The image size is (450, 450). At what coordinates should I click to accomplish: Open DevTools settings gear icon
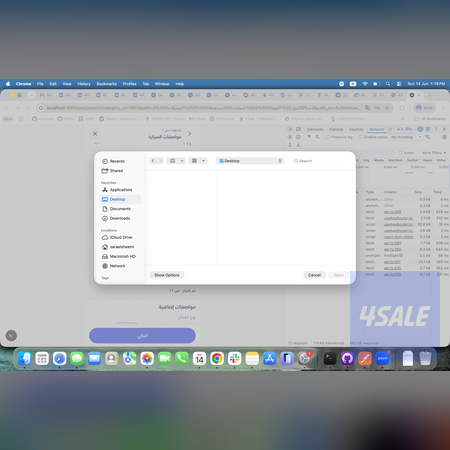pyautogui.click(x=428, y=129)
